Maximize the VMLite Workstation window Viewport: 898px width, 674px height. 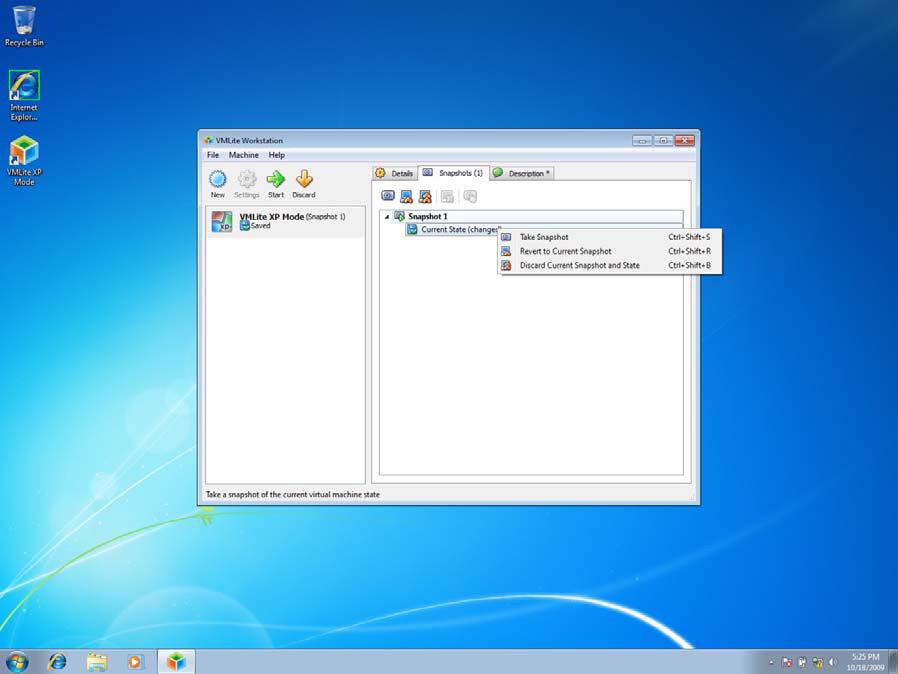click(663, 140)
